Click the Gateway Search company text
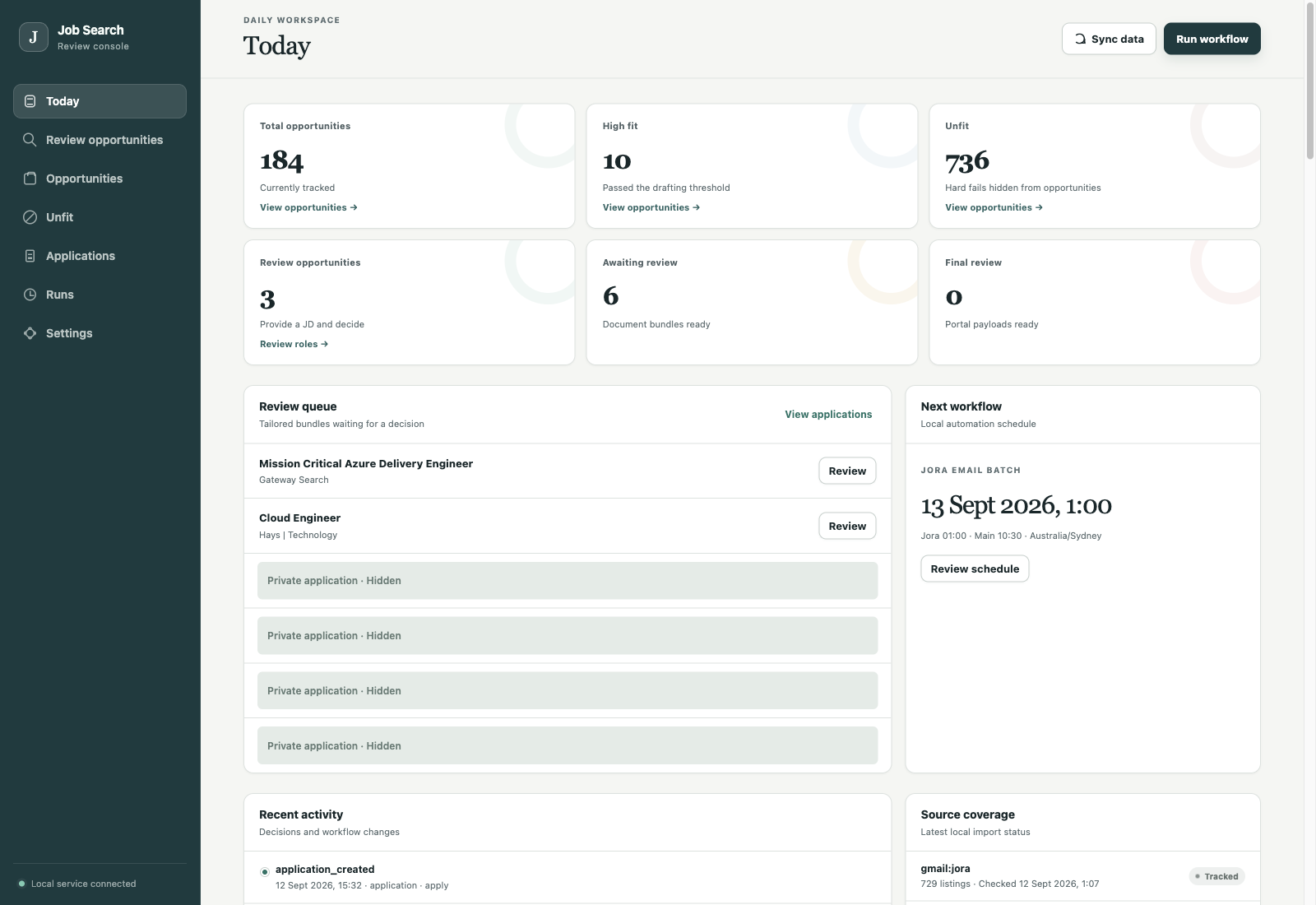 [x=294, y=480]
